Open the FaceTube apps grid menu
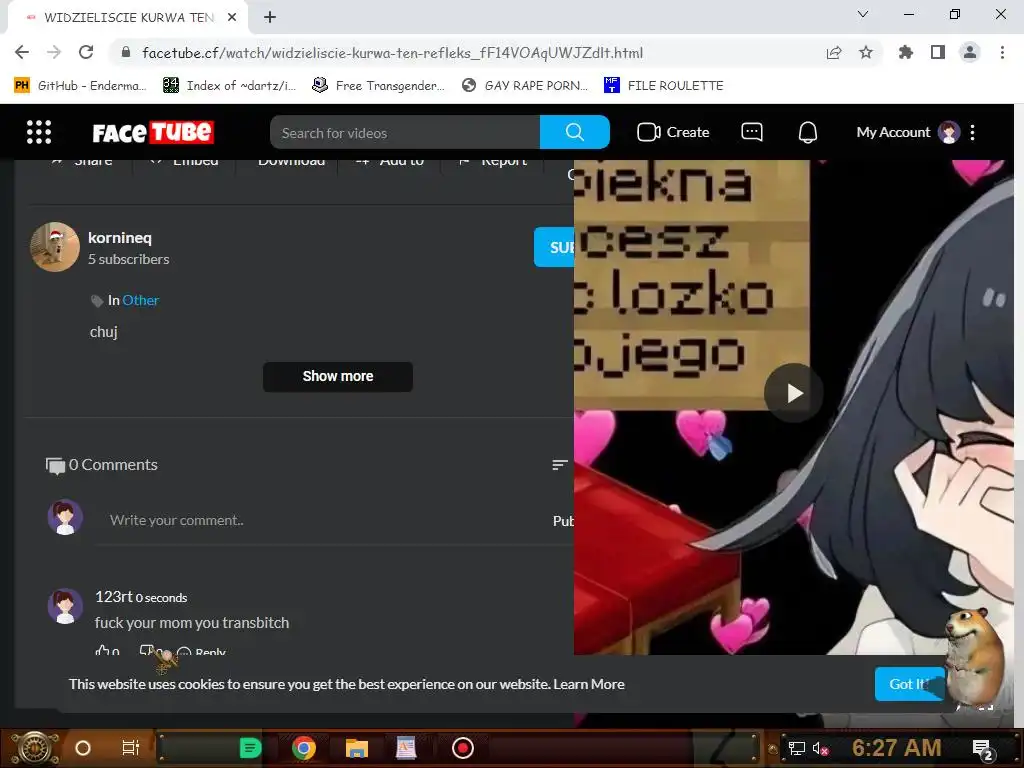 [x=39, y=132]
